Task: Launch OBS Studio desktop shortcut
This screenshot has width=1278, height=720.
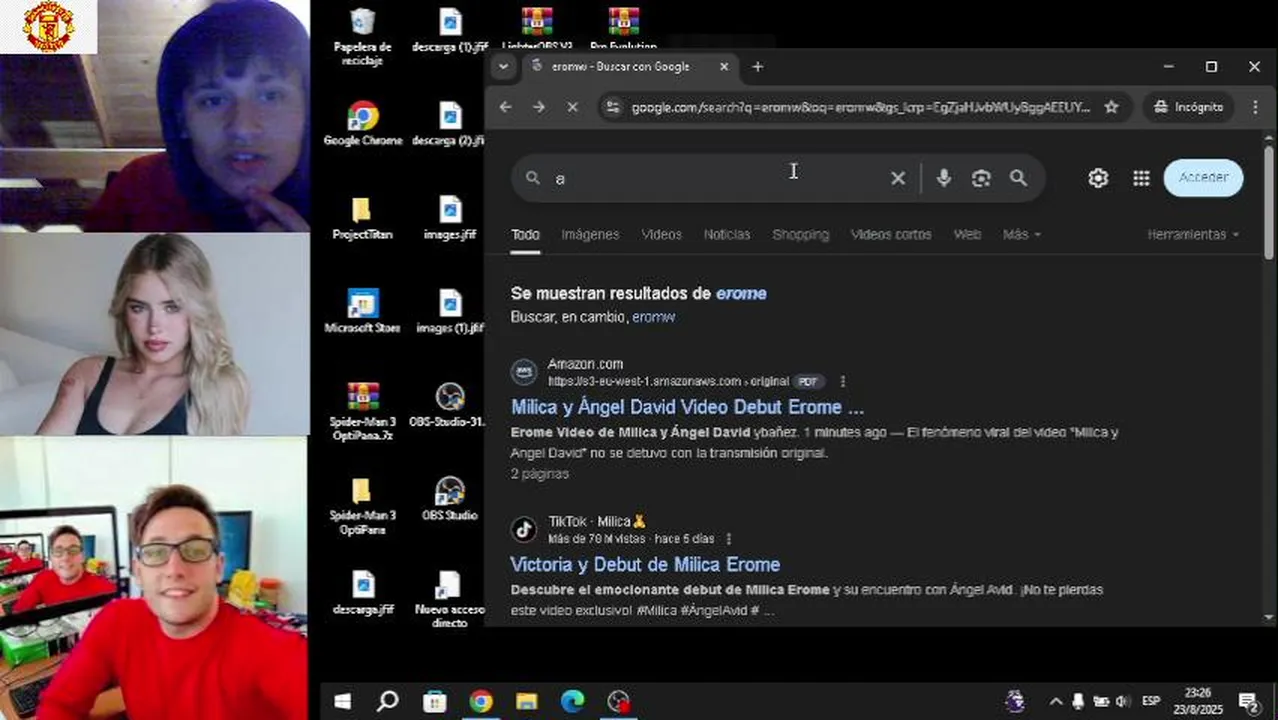Action: click(x=449, y=499)
